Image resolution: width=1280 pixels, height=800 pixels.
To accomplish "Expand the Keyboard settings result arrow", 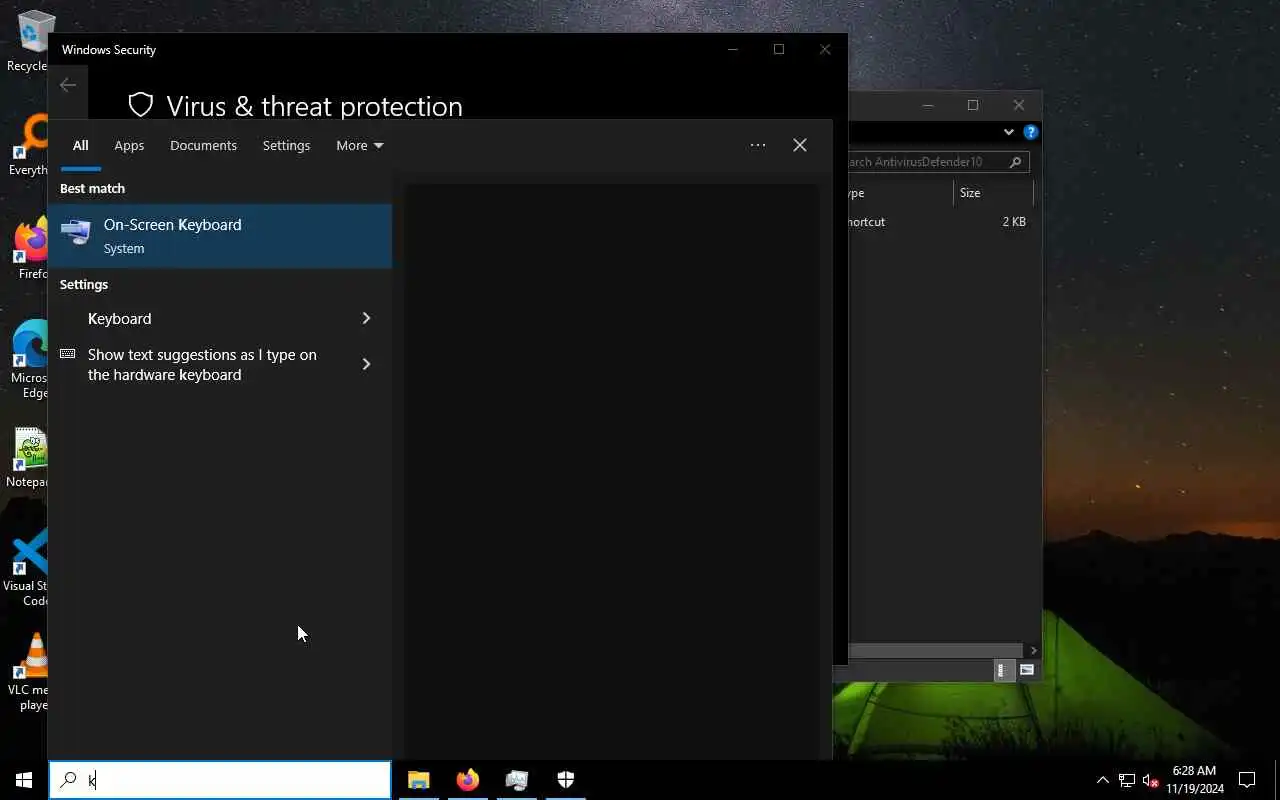I will click(366, 318).
